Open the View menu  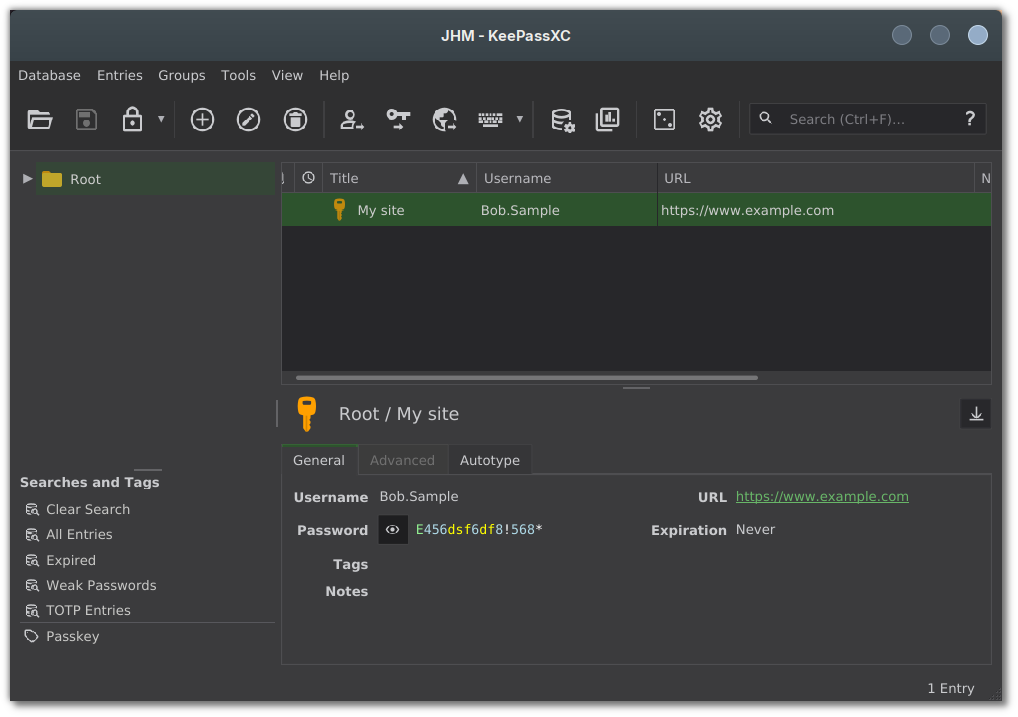pos(287,75)
